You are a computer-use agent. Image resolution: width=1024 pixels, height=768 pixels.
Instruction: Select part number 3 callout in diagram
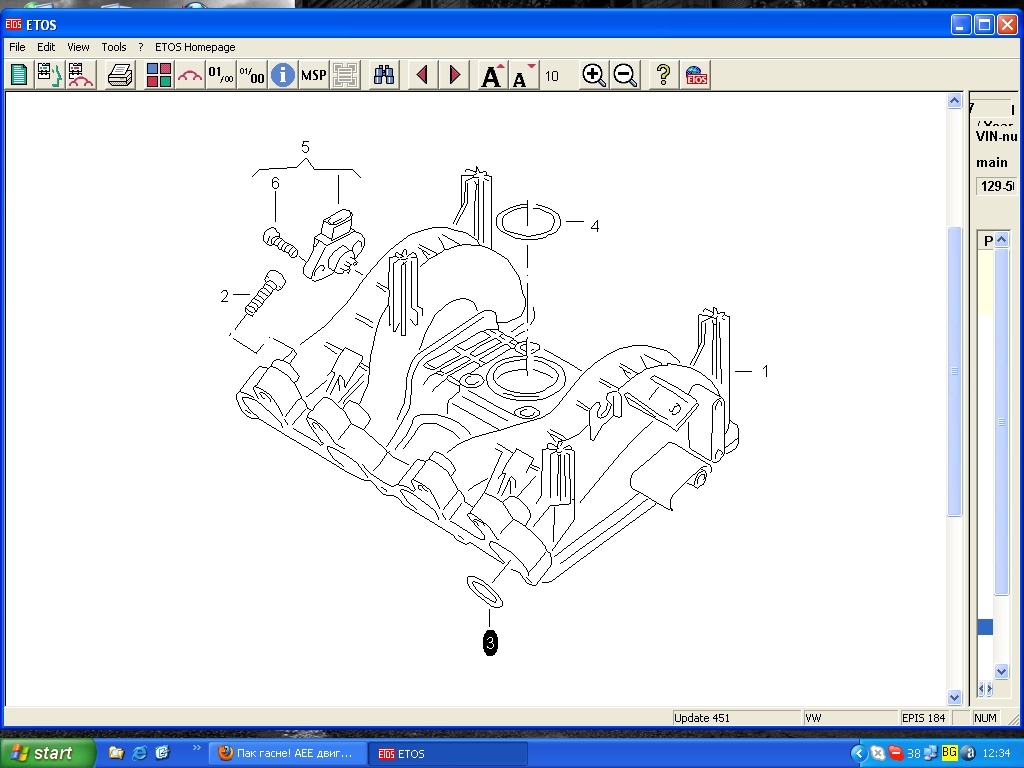click(490, 643)
